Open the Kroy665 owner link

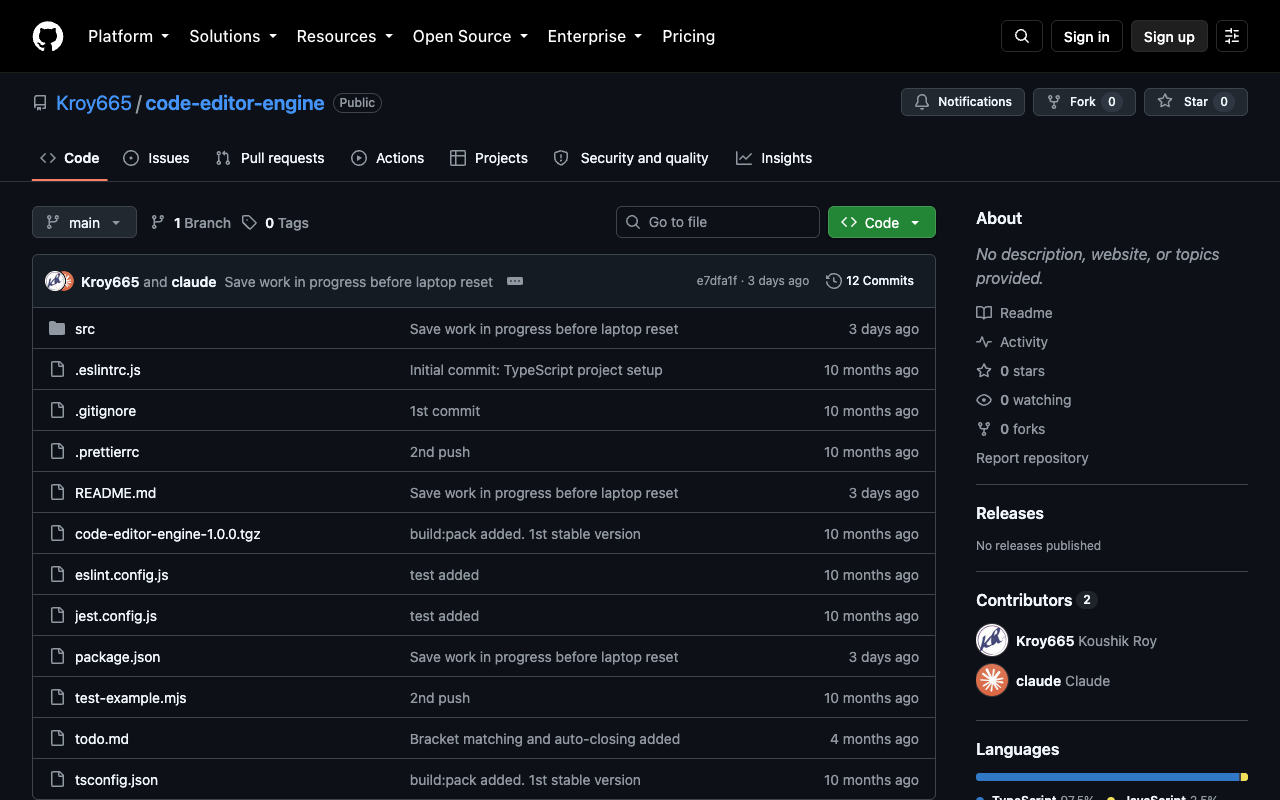(94, 103)
